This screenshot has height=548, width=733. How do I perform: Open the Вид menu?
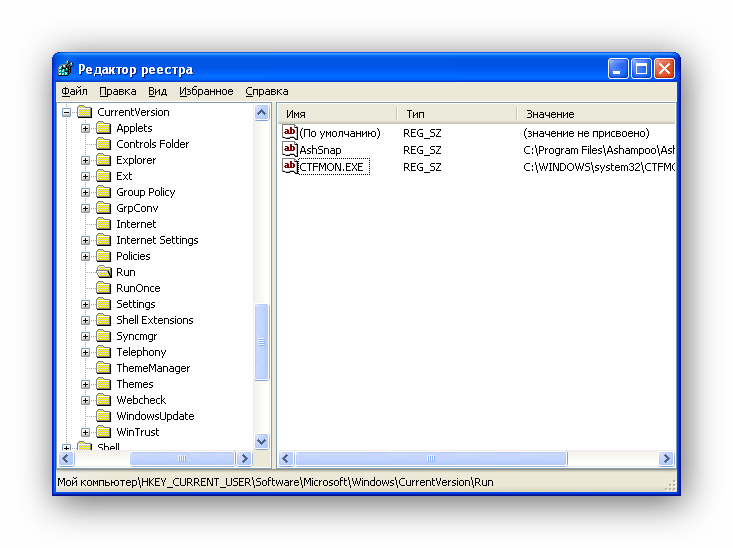(x=158, y=91)
